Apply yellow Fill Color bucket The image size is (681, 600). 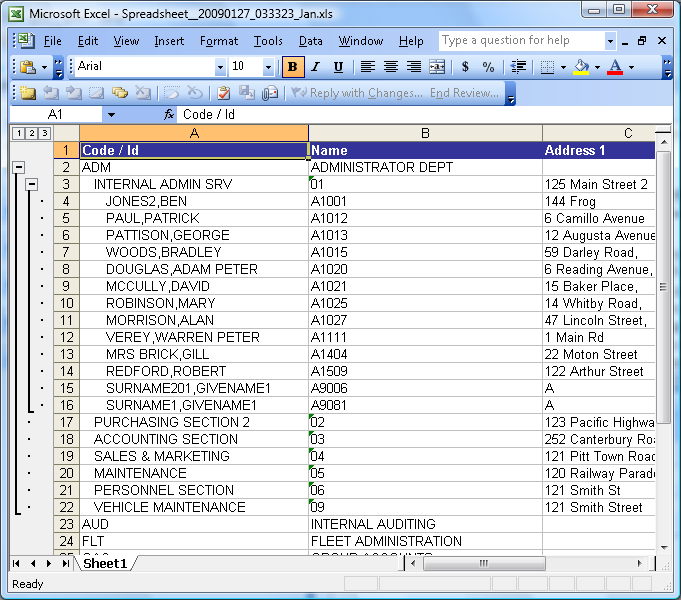pyautogui.click(x=582, y=67)
